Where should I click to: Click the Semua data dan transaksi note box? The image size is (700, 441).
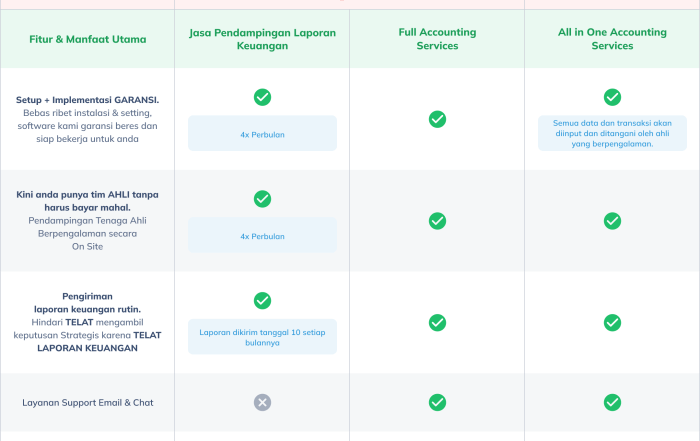tap(612, 133)
